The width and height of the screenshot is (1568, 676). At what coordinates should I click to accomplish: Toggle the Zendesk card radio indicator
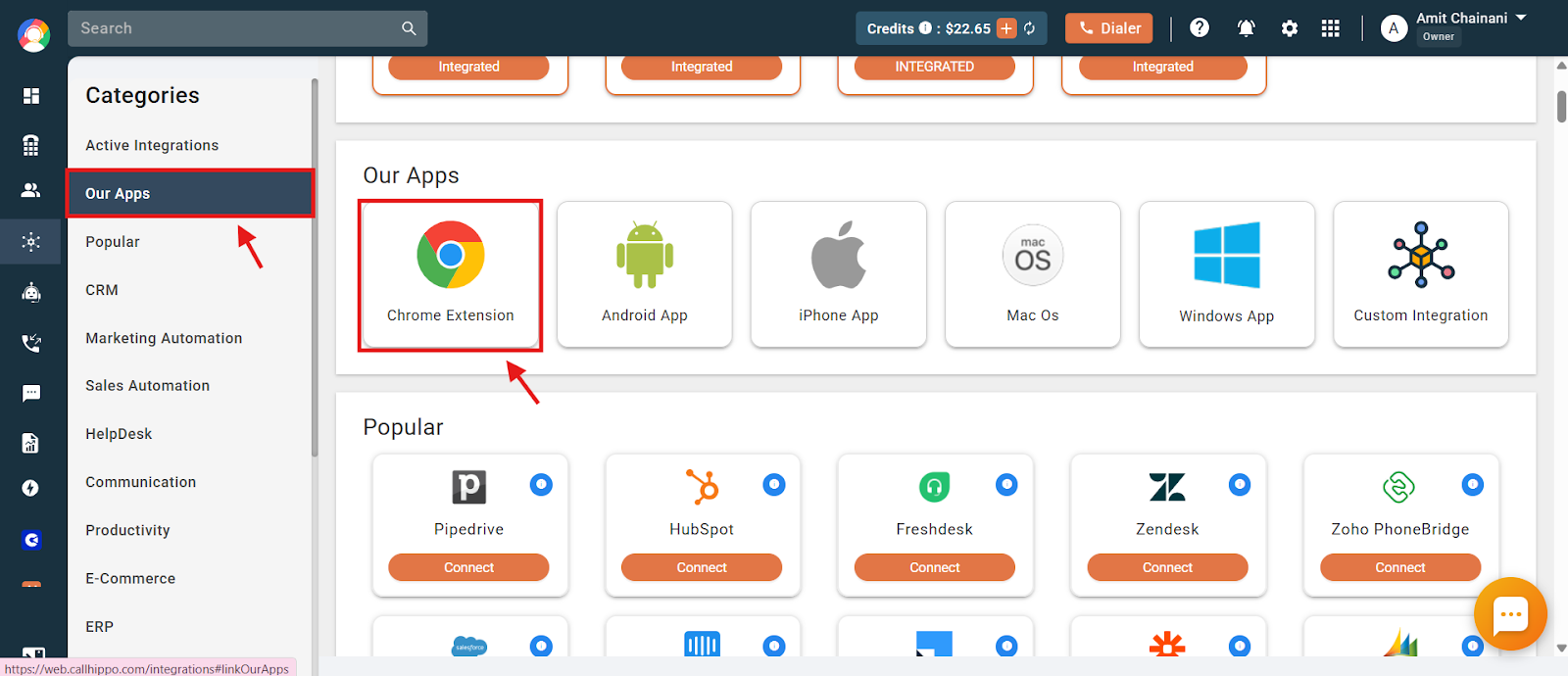[1240, 484]
